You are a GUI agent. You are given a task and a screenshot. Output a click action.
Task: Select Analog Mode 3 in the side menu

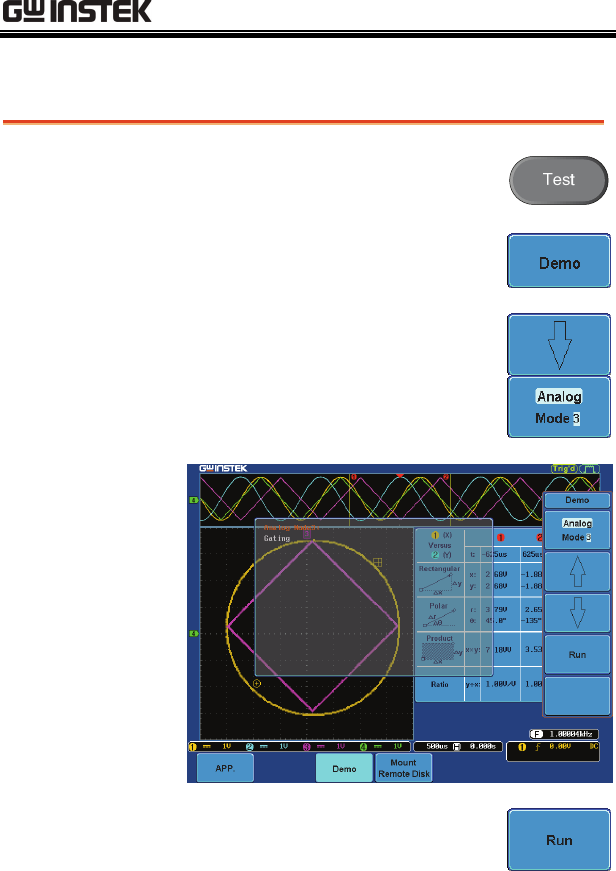click(577, 530)
